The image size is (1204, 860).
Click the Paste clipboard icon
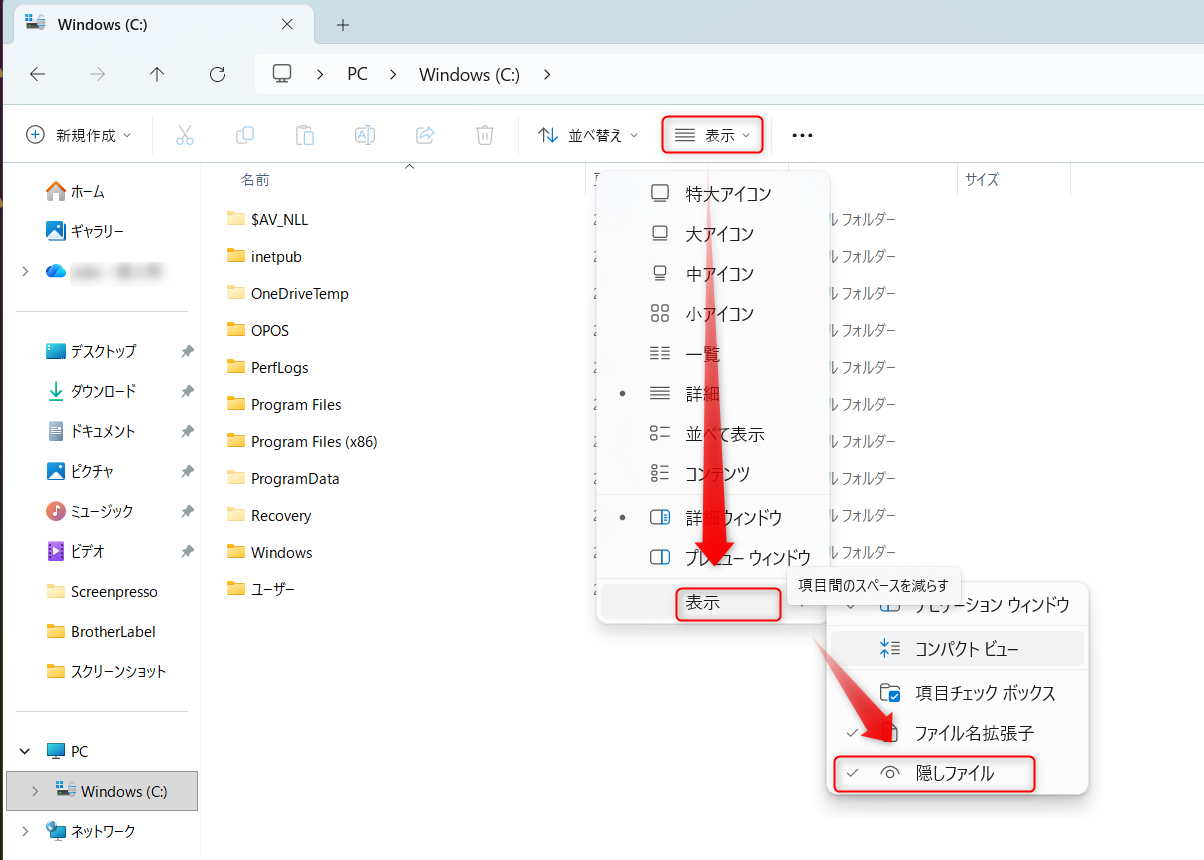305,135
